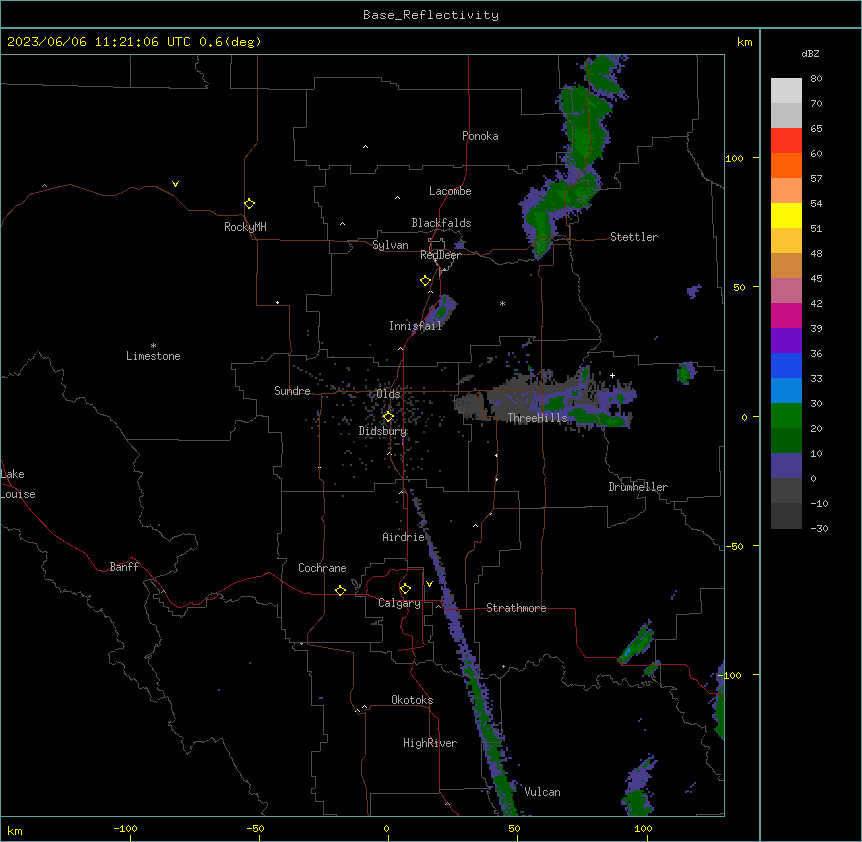Click the Banff town label
Viewport: 862px width, 842px height.
pyautogui.click(x=124, y=567)
